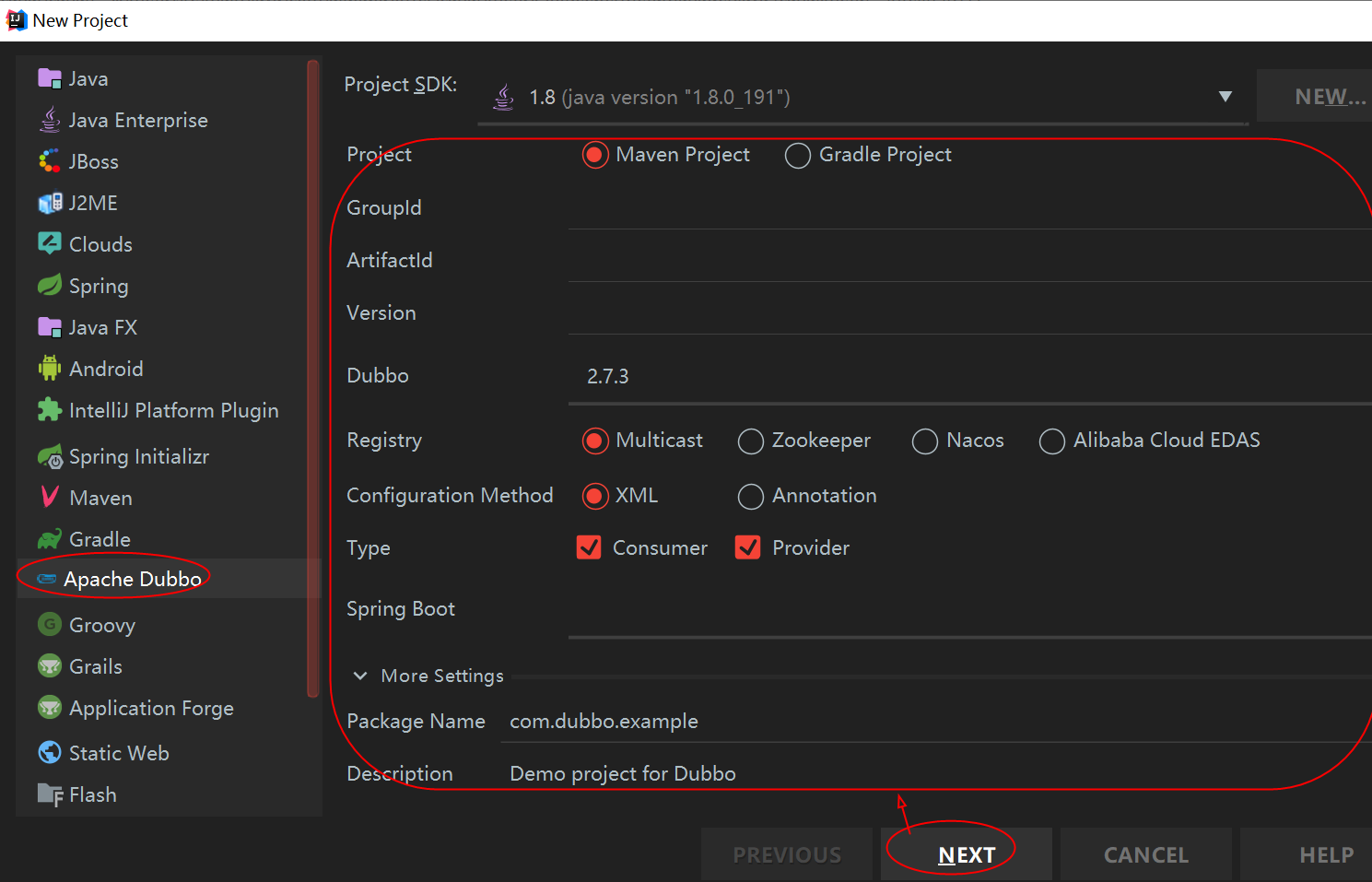Select Java project type label
Viewport: 1372px width, 882px height.
(x=88, y=79)
